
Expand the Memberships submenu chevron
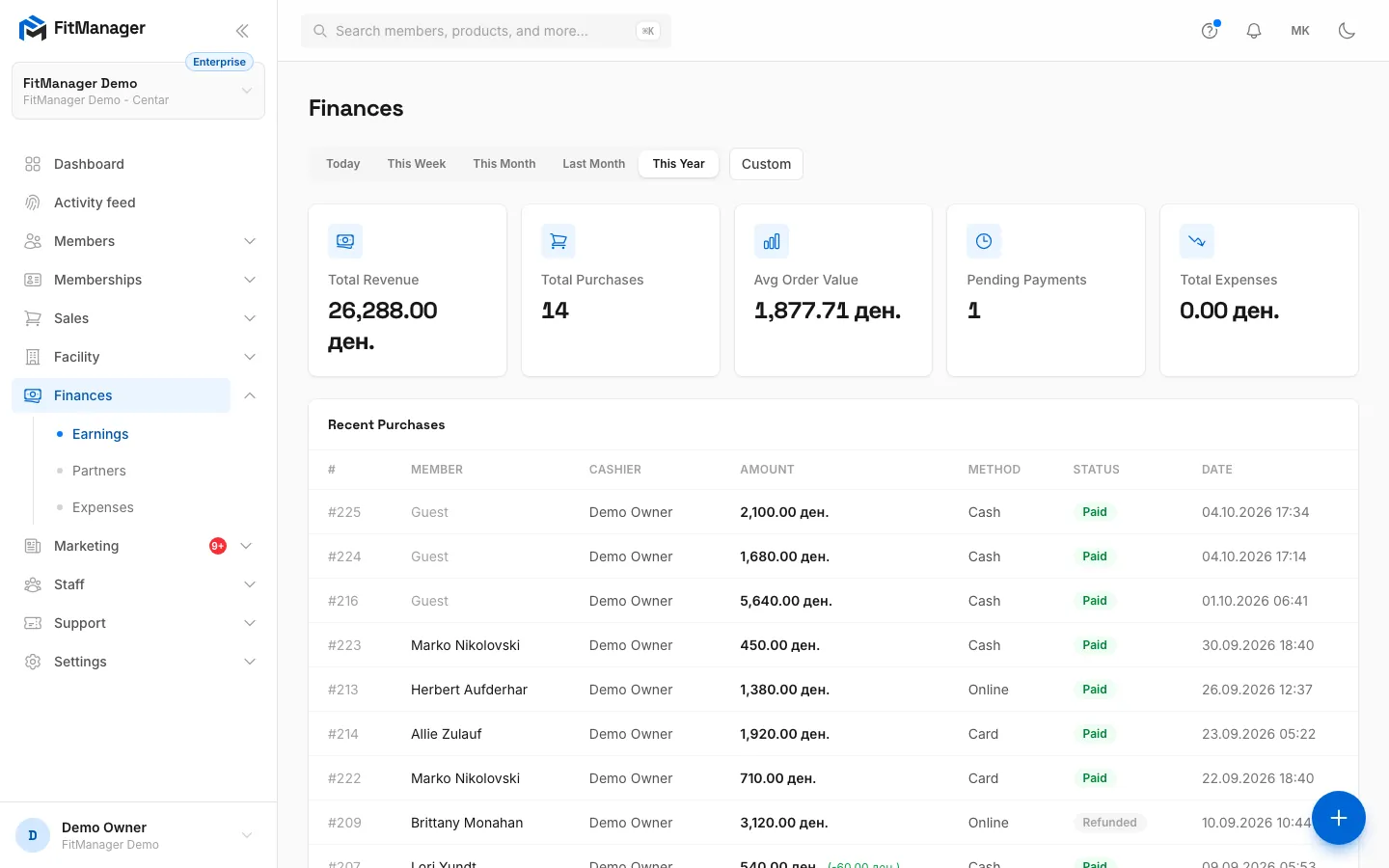pos(250,280)
